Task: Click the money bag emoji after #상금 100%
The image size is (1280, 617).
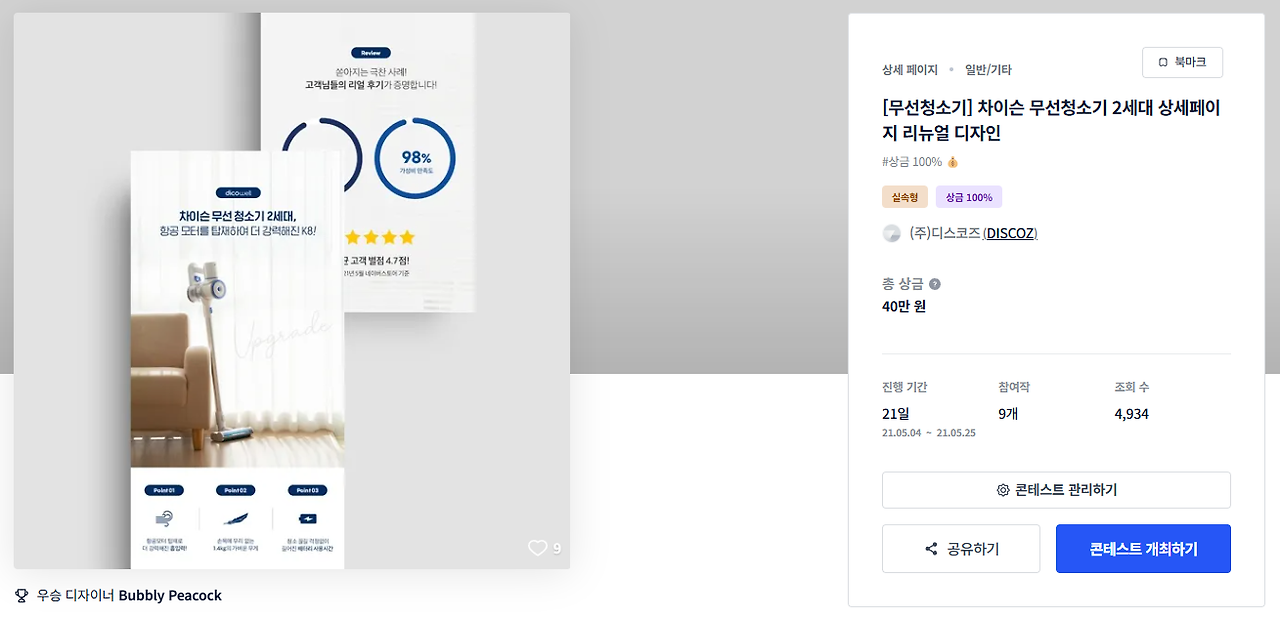Action: coord(952,162)
